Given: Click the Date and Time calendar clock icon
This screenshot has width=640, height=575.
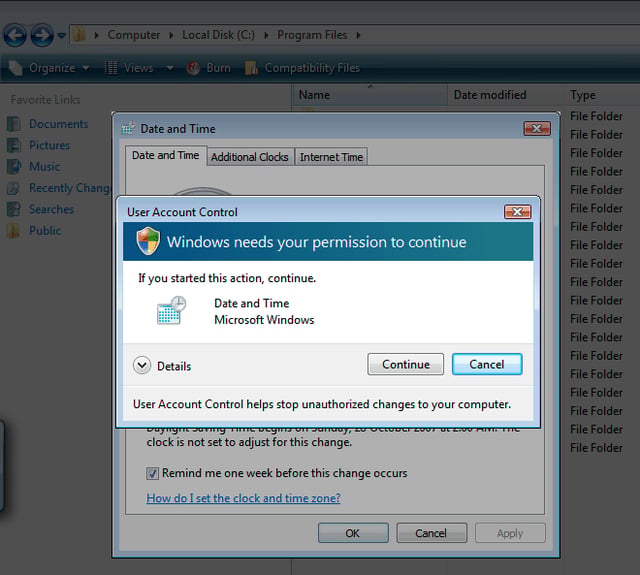Looking at the screenshot, I should coord(171,311).
